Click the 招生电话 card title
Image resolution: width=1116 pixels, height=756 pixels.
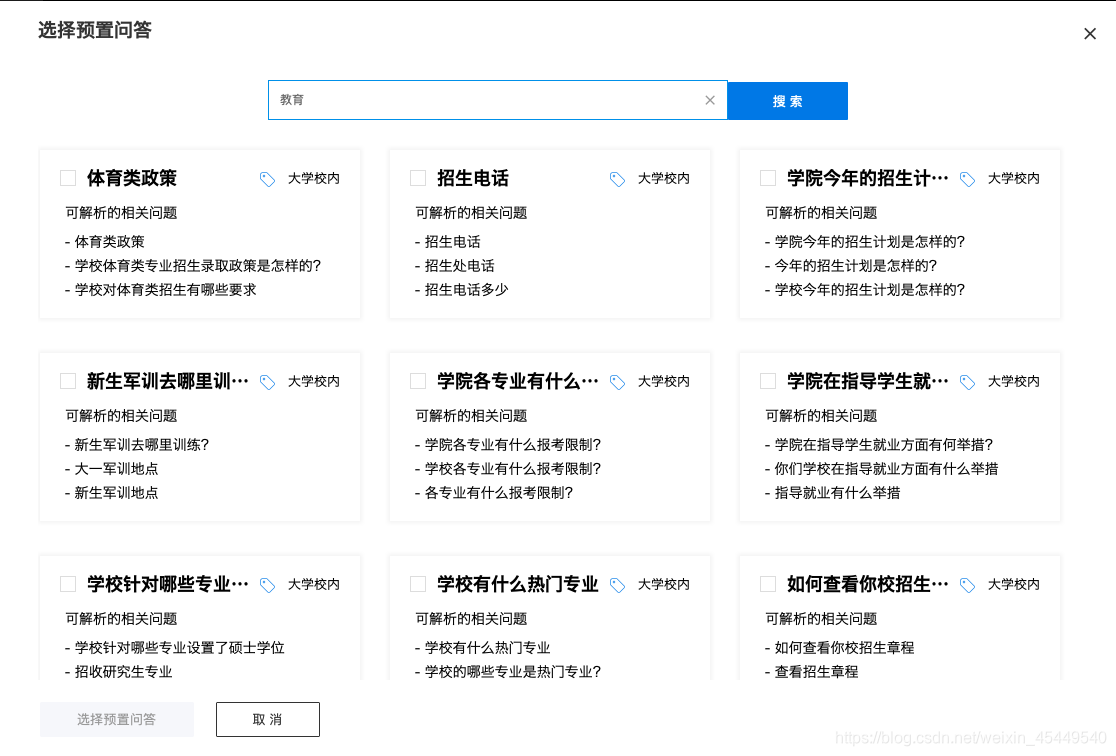tap(473, 178)
